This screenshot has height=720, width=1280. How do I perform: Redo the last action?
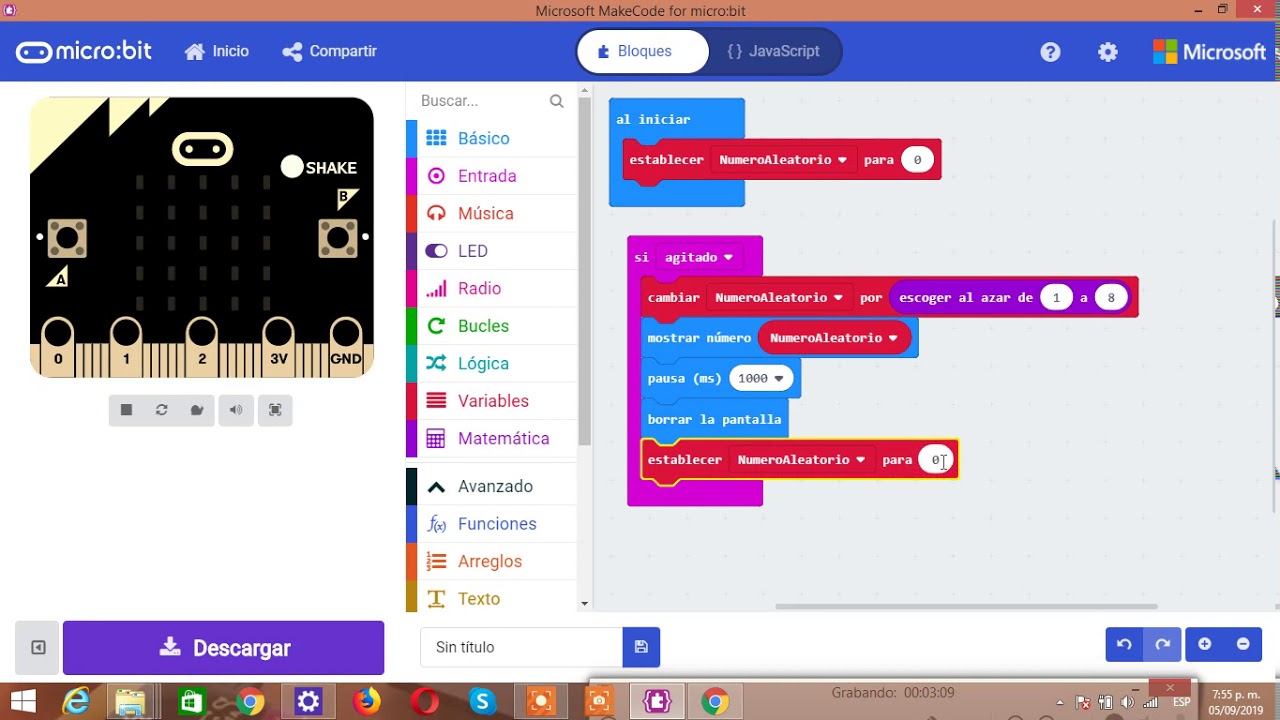(x=1162, y=645)
